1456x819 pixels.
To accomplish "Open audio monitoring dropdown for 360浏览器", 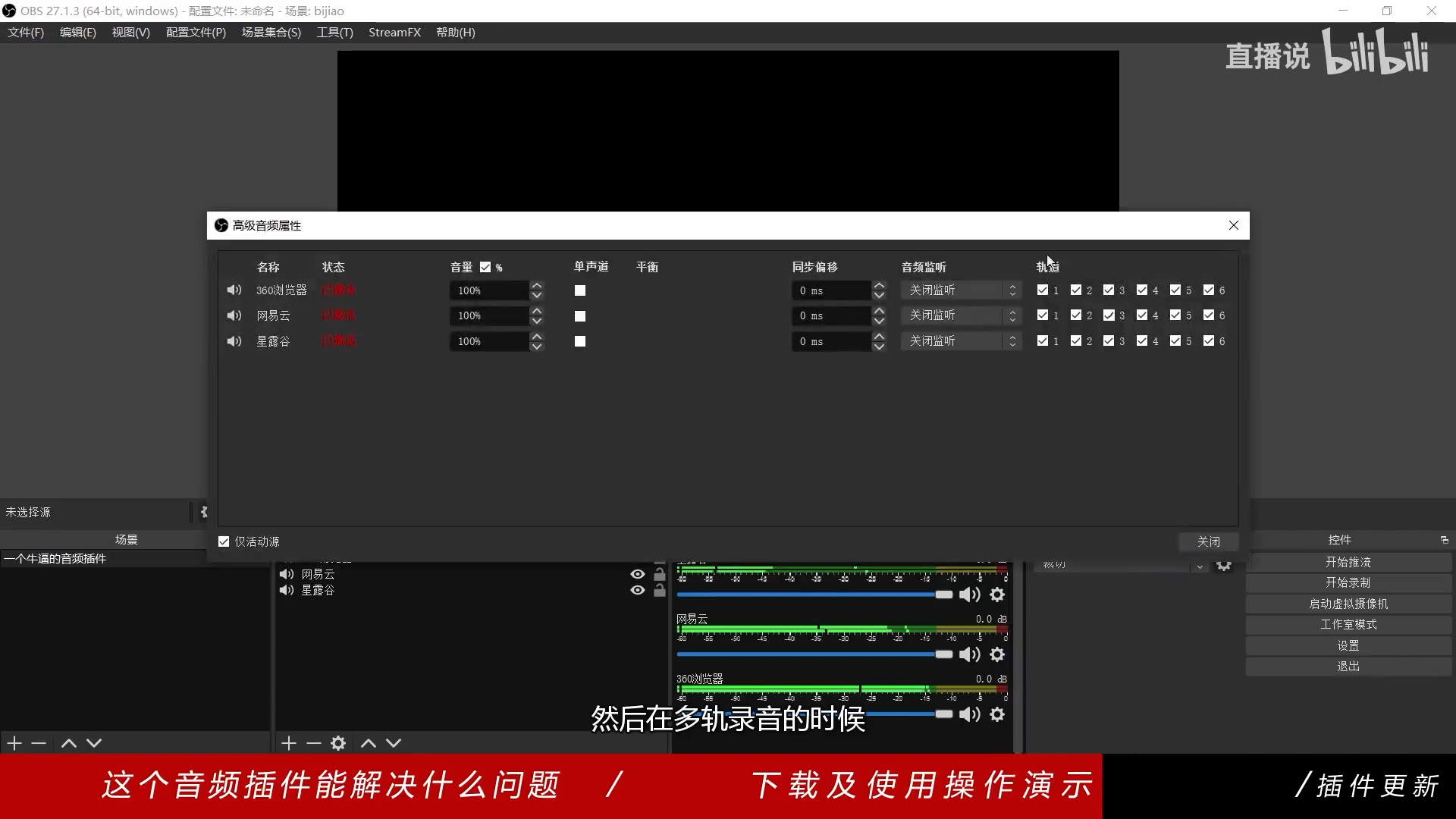I will (960, 290).
